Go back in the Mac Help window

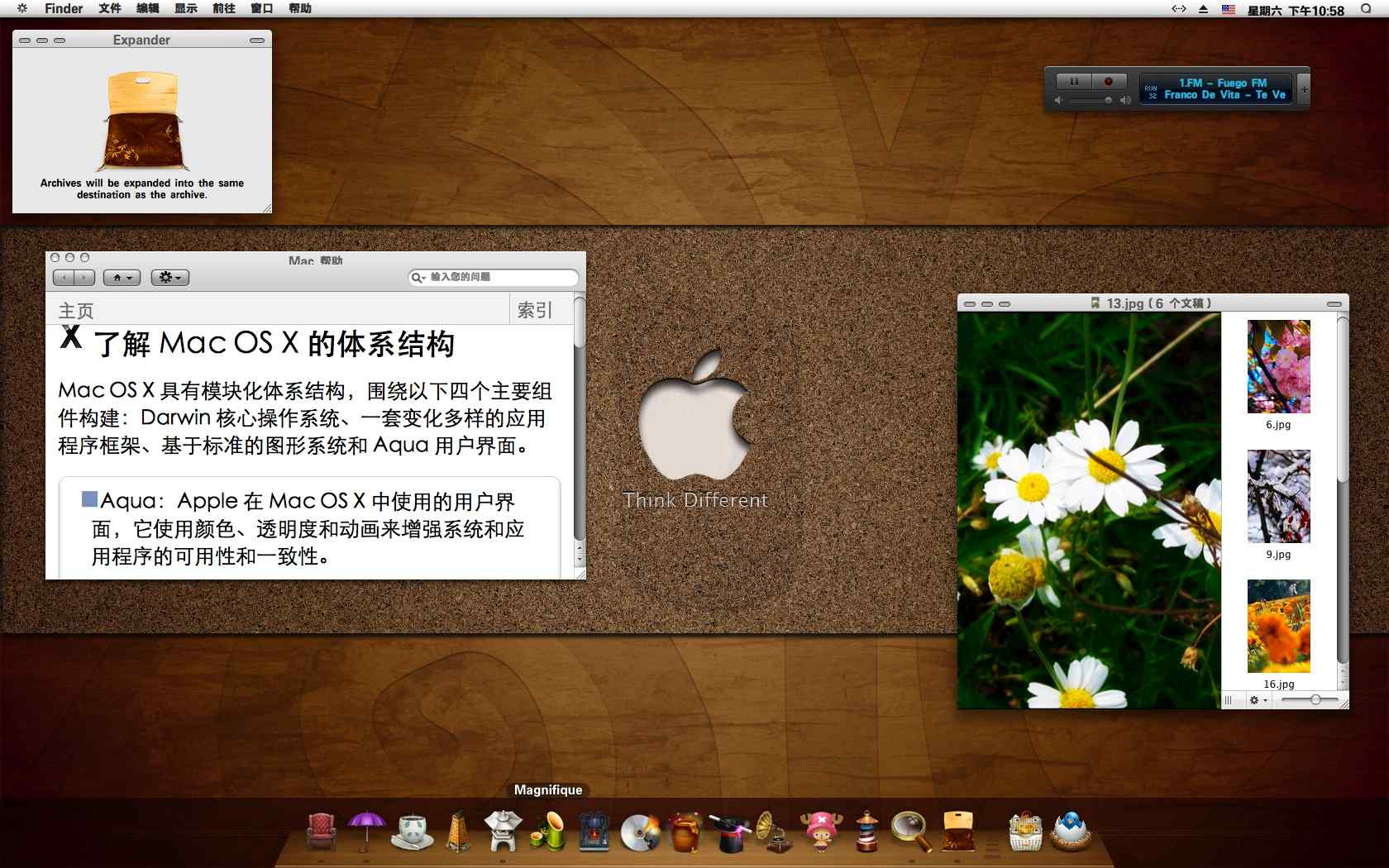[x=64, y=278]
